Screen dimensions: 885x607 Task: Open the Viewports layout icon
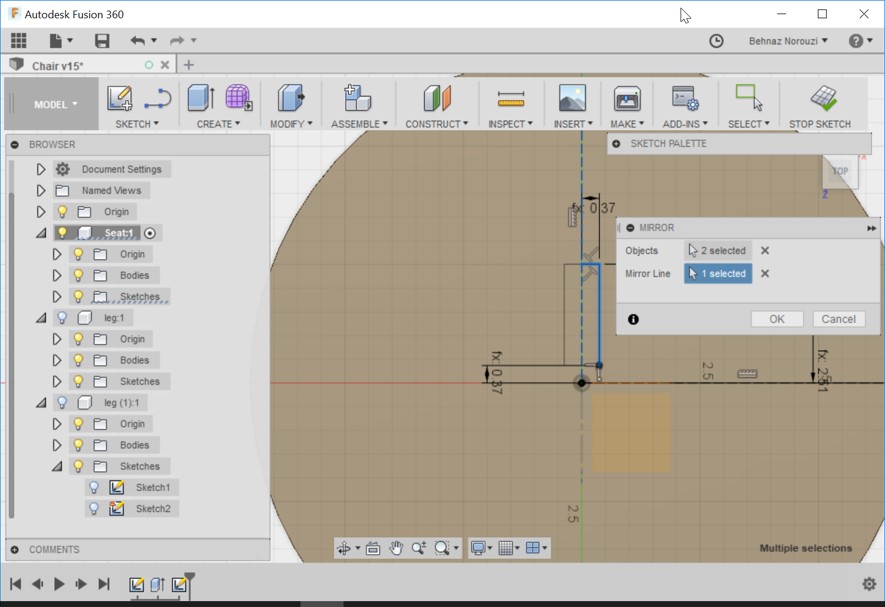[x=532, y=548]
